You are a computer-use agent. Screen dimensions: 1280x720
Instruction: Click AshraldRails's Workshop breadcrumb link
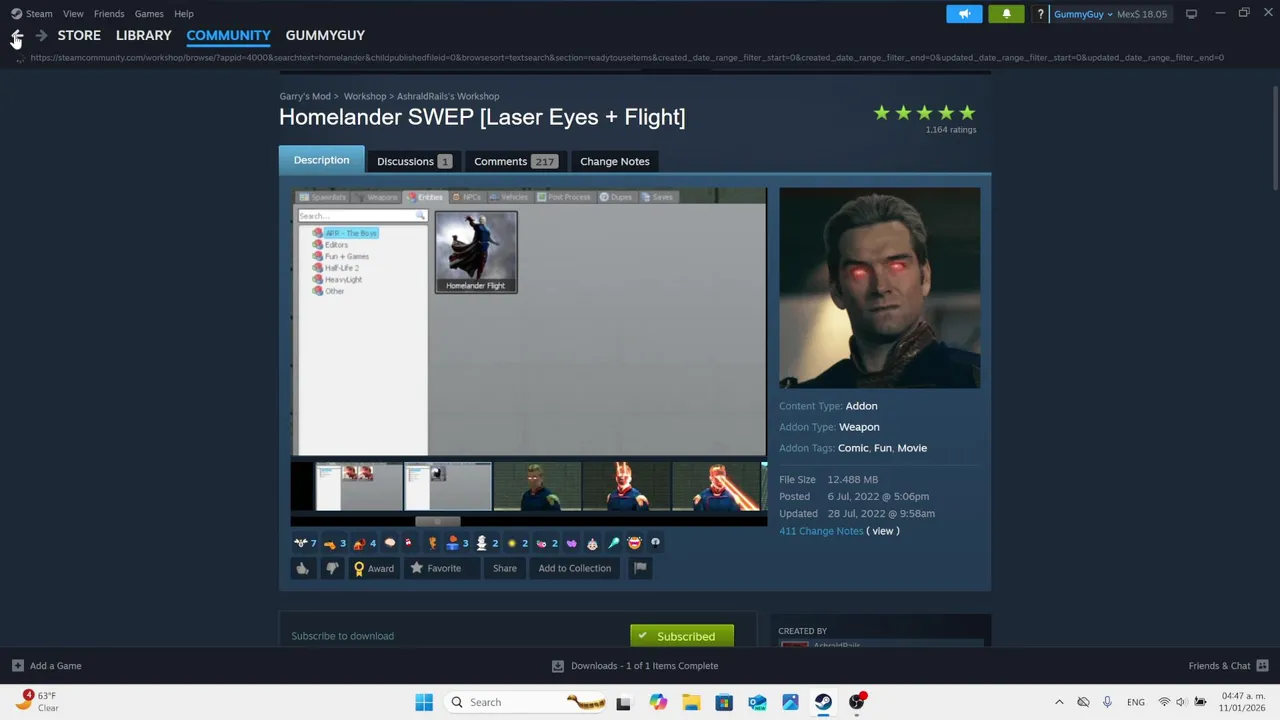click(448, 97)
